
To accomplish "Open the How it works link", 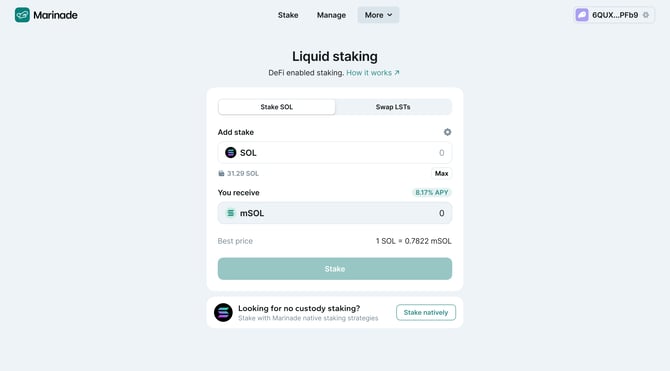I will 373,73.
